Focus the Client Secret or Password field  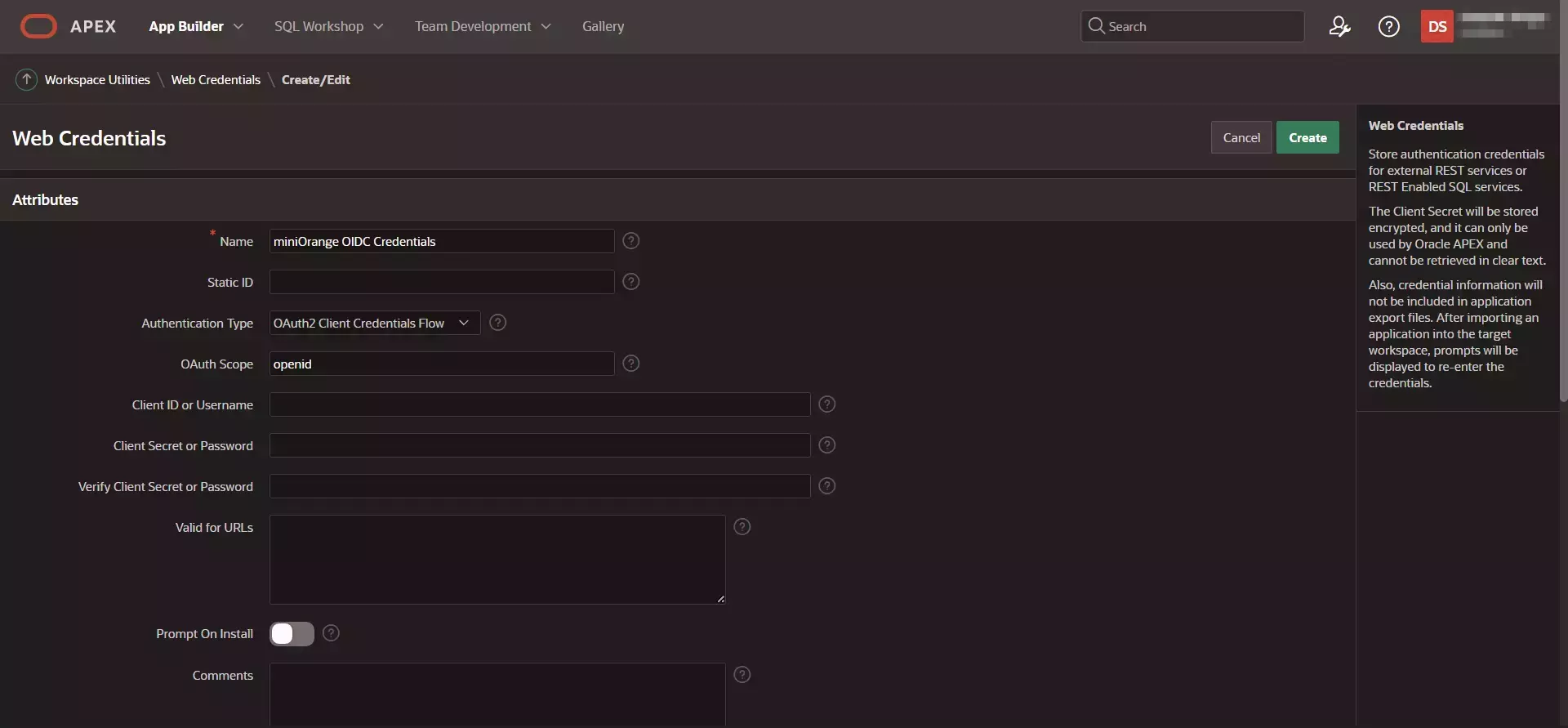click(540, 445)
